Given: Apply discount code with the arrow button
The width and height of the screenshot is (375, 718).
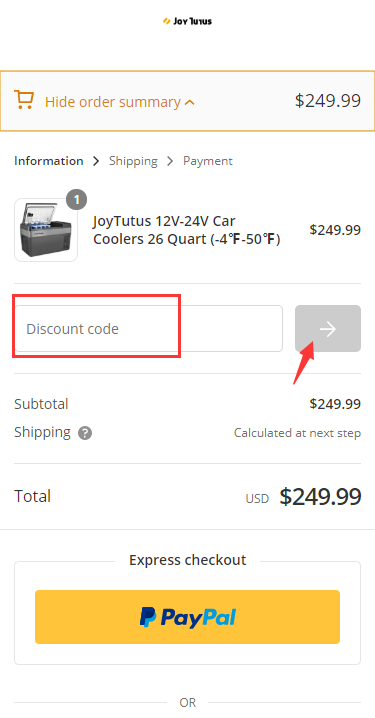Looking at the screenshot, I should (x=328, y=328).
